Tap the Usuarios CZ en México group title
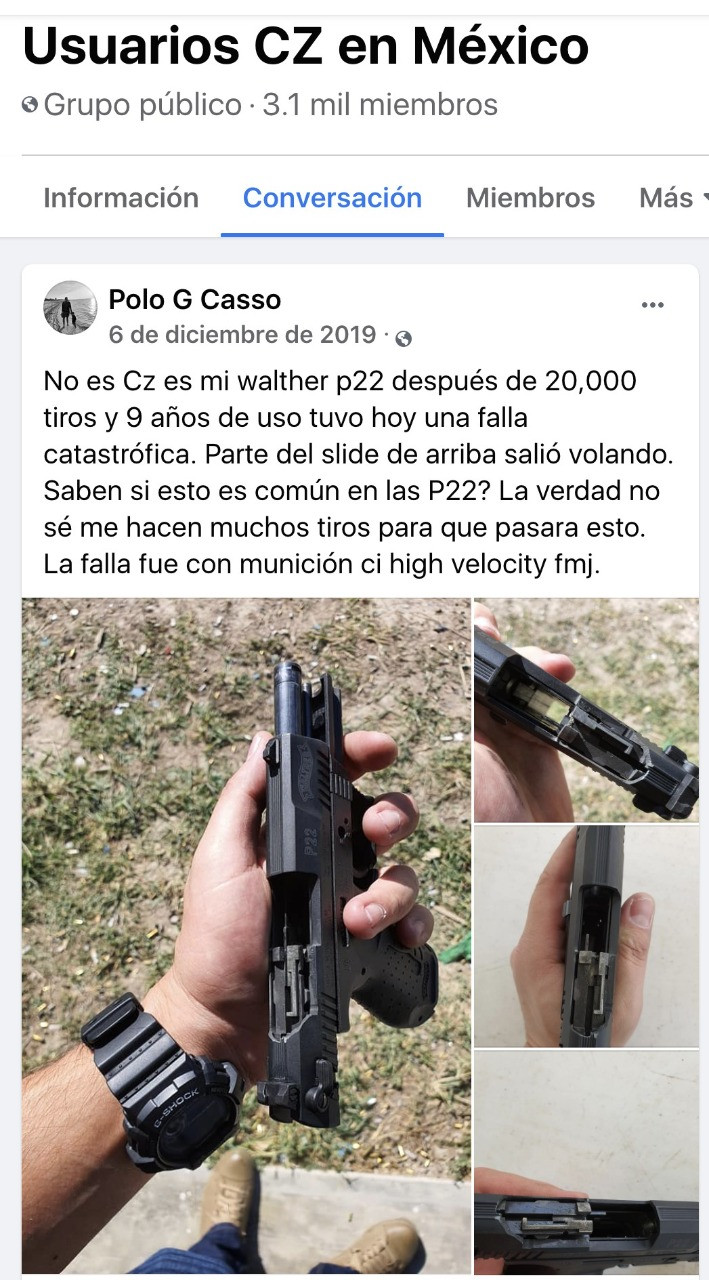The height and width of the screenshot is (1280, 709). (x=306, y=46)
